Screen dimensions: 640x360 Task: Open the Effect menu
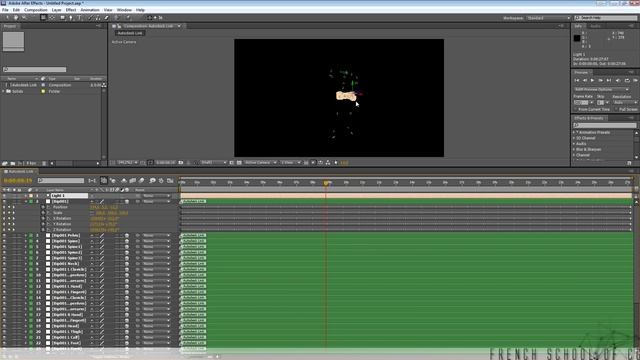[x=71, y=10]
